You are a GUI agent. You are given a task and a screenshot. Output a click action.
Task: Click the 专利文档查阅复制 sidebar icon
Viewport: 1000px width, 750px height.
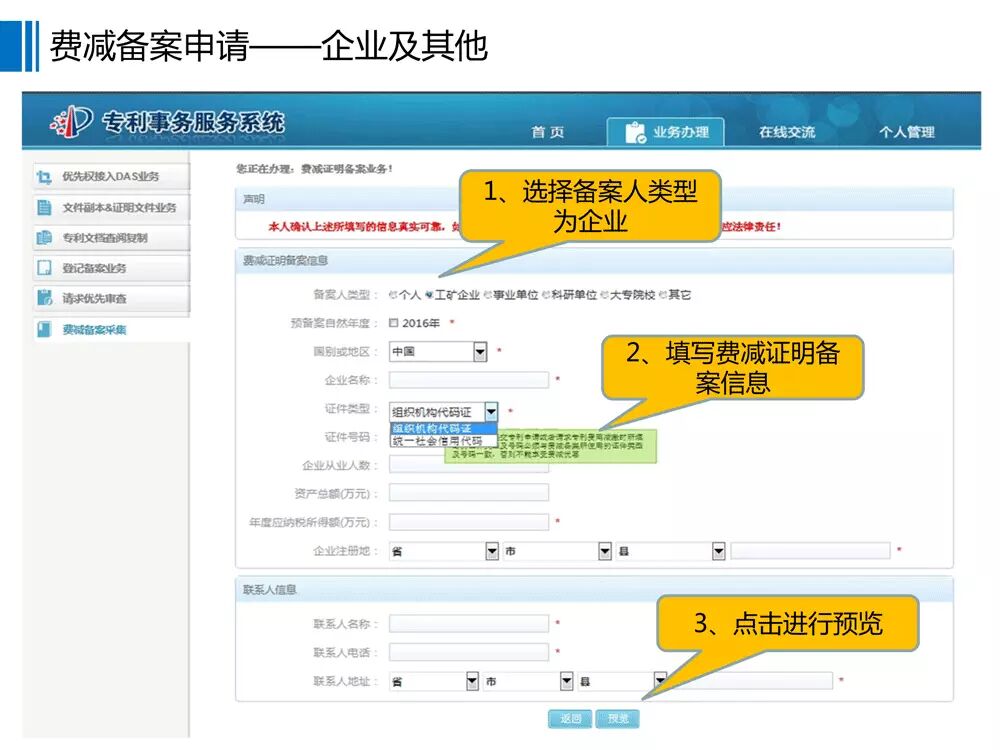click(44, 238)
